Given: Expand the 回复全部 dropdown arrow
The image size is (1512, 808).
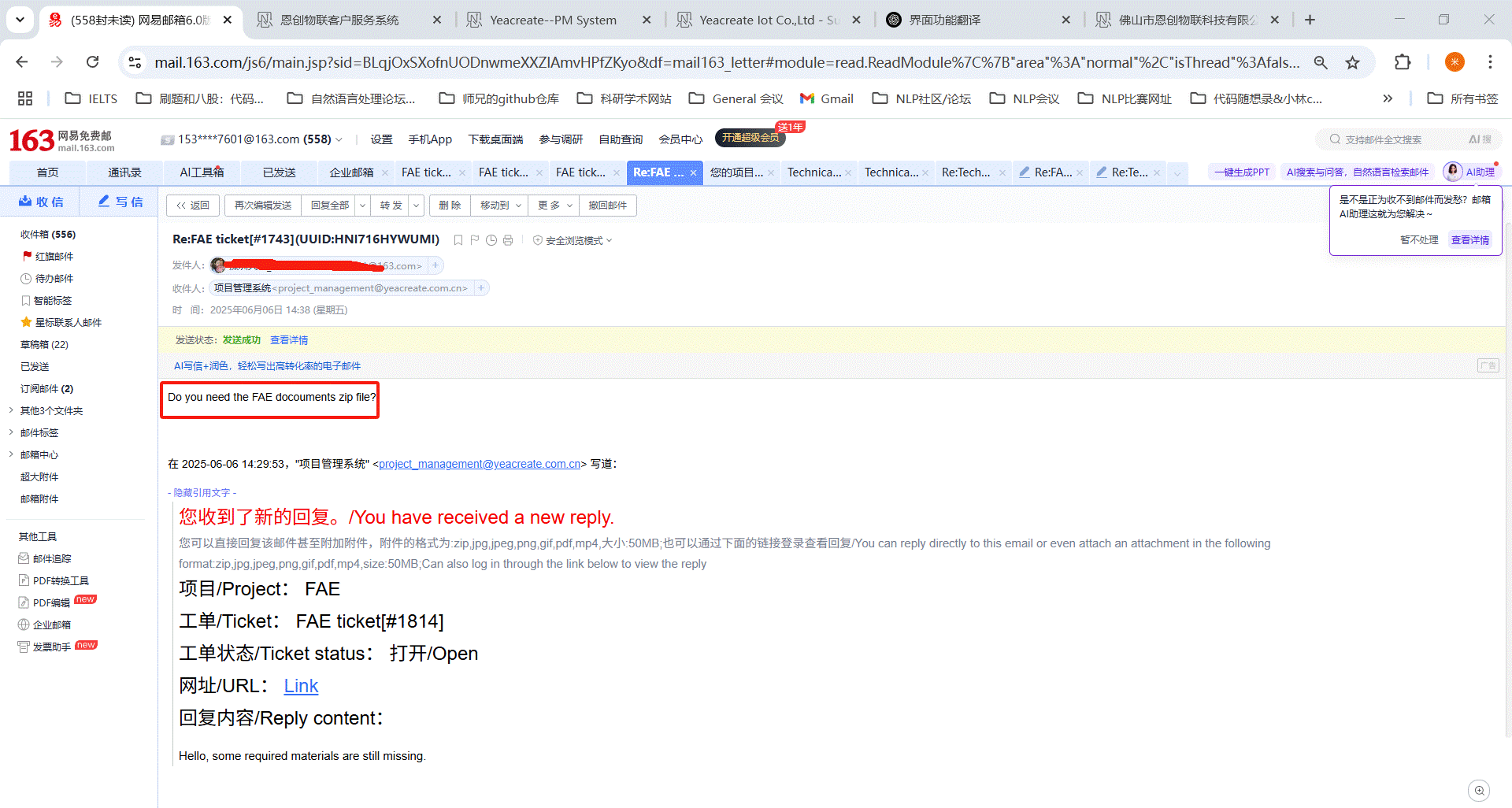Looking at the screenshot, I should tap(362, 206).
